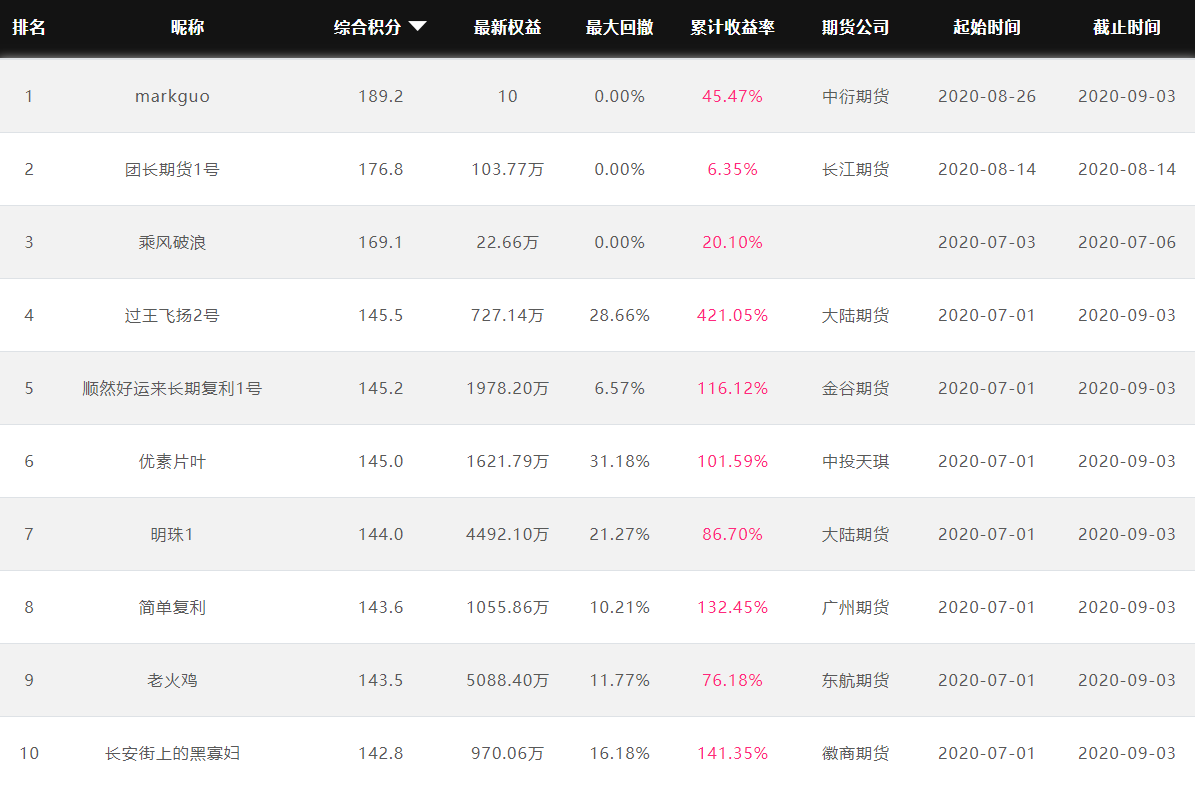Click the futures company 中投天琪
1195x786 pixels.
[x=855, y=461]
